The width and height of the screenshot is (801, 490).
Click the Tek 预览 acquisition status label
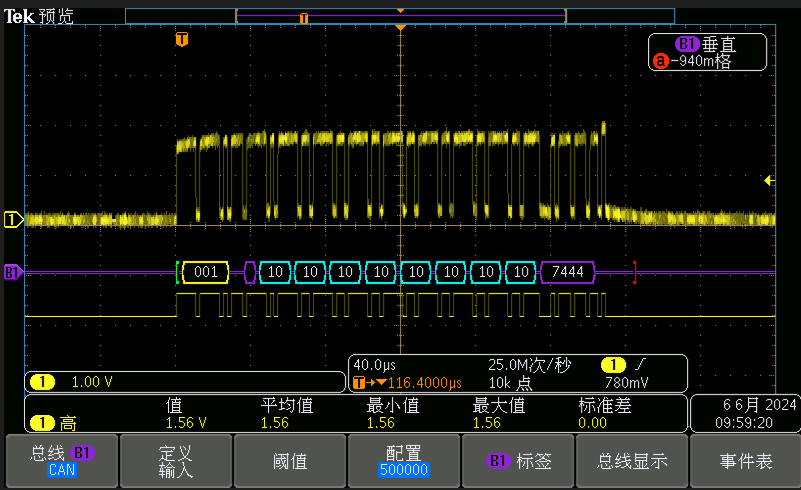(39, 16)
